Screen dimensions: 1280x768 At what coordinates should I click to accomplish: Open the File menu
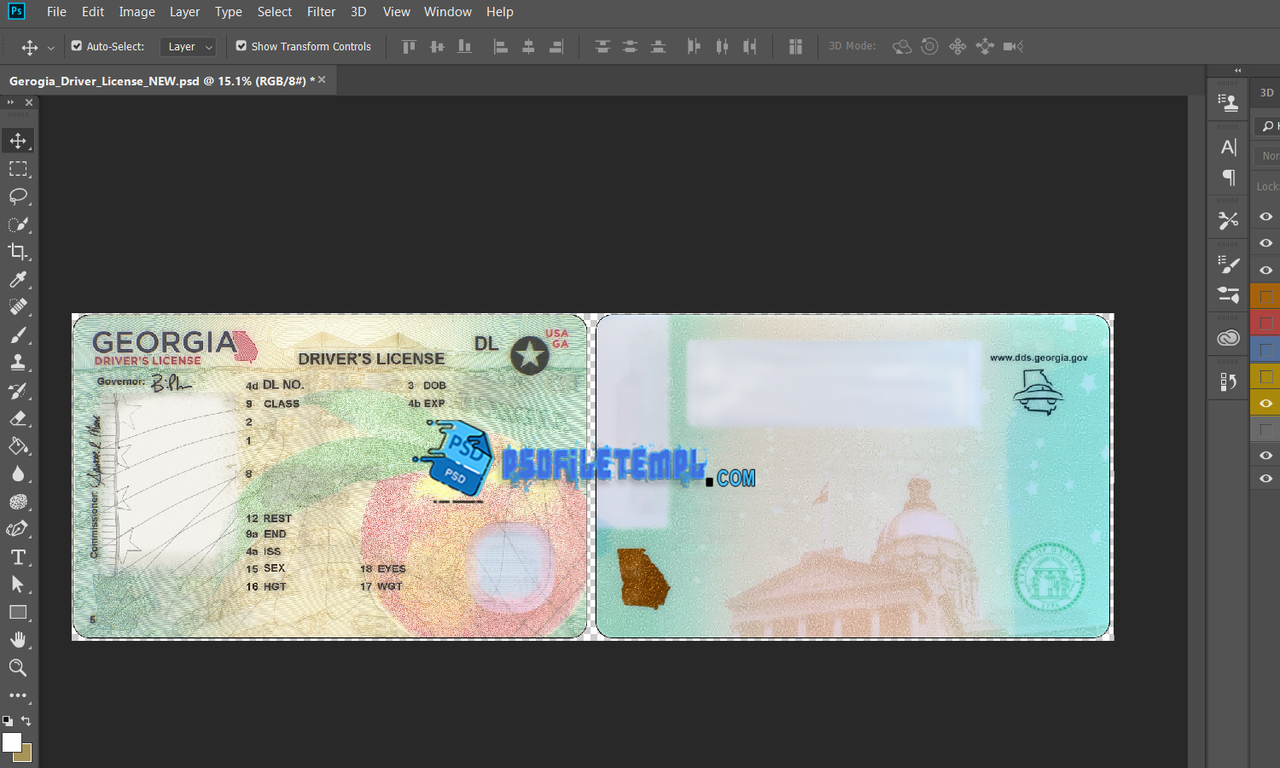click(57, 12)
